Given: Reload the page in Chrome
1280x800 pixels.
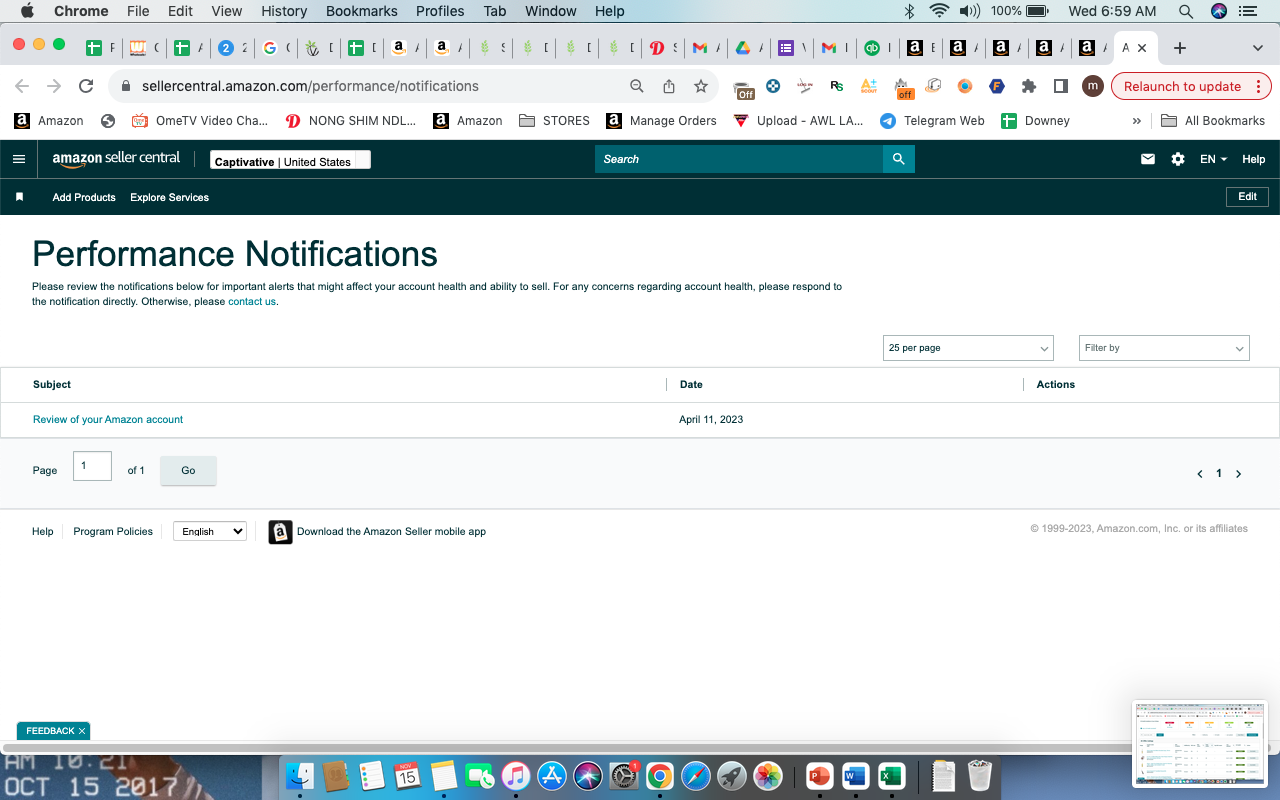Looking at the screenshot, I should pos(86,86).
